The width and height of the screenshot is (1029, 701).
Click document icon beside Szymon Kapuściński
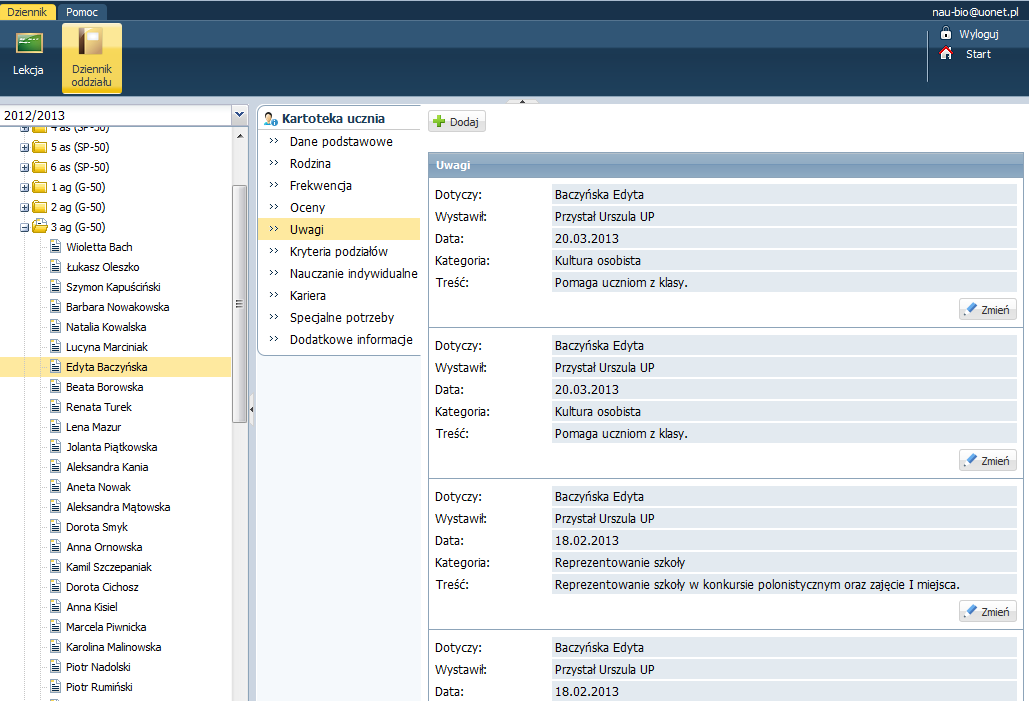pos(56,287)
